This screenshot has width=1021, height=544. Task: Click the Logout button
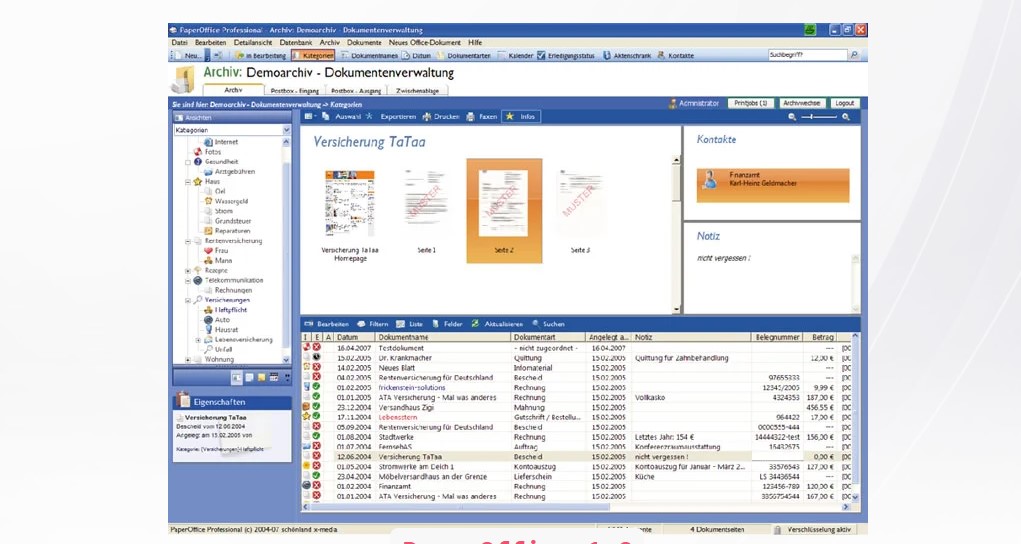pyautogui.click(x=845, y=103)
